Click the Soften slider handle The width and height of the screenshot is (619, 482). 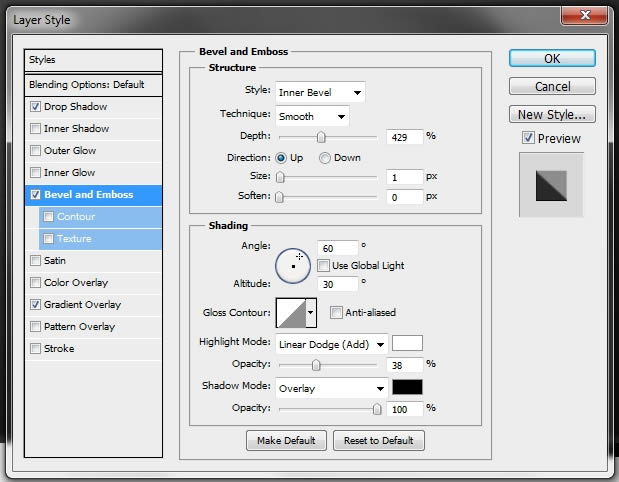(x=279, y=197)
